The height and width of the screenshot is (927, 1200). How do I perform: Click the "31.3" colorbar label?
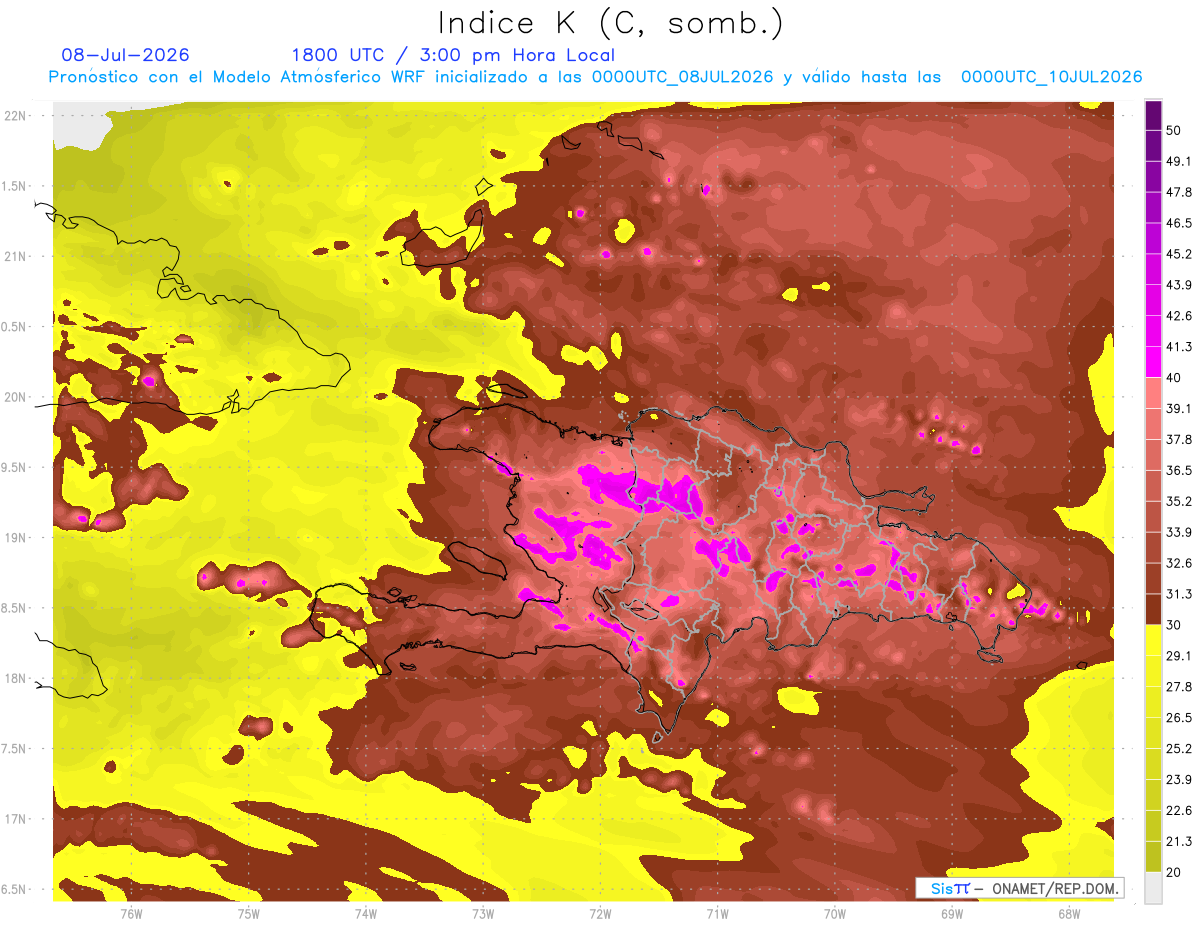(1179, 594)
